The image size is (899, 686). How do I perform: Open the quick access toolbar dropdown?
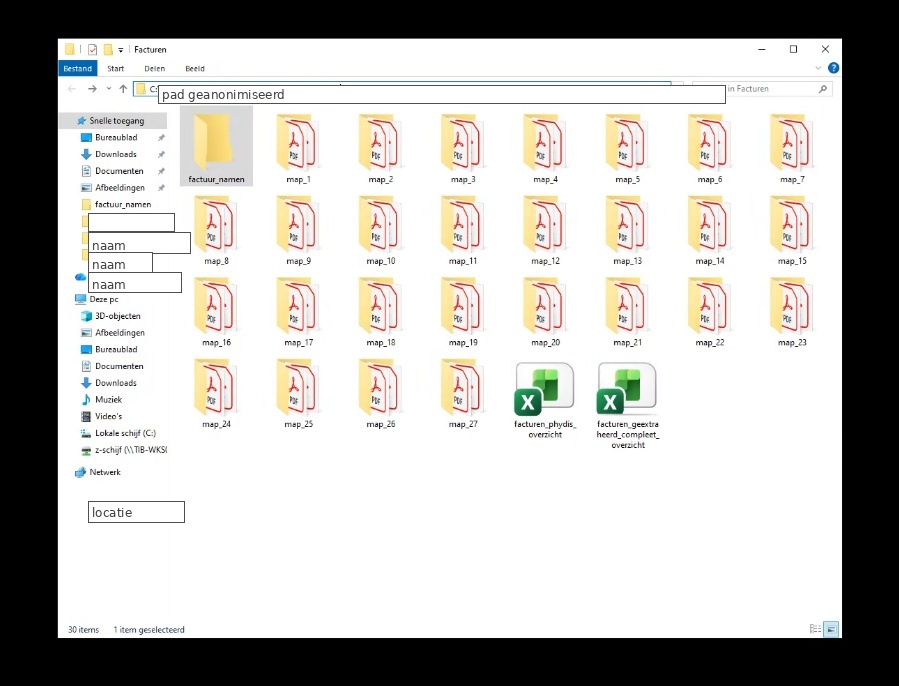point(120,50)
